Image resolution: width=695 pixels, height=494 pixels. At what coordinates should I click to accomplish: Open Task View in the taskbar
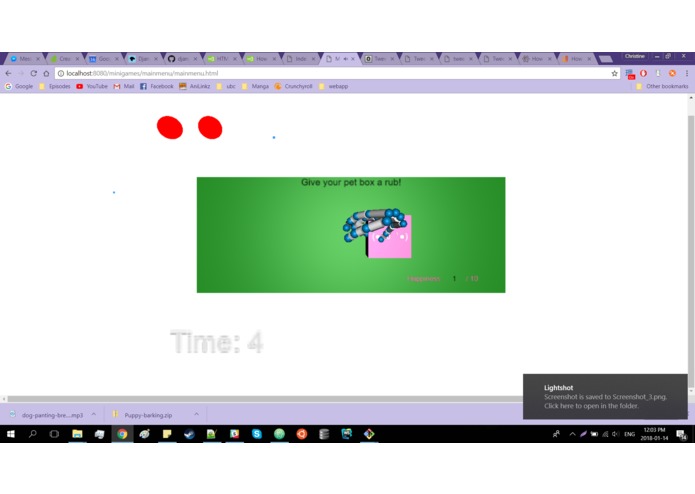click(54, 434)
